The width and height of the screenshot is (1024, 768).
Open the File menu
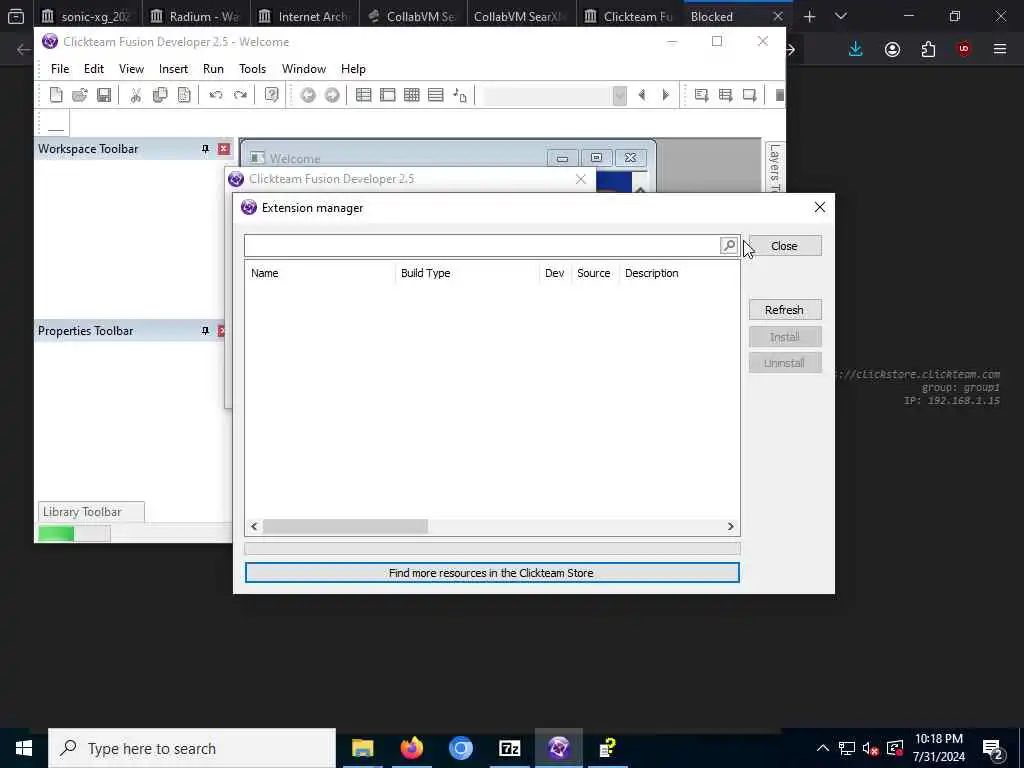point(60,69)
